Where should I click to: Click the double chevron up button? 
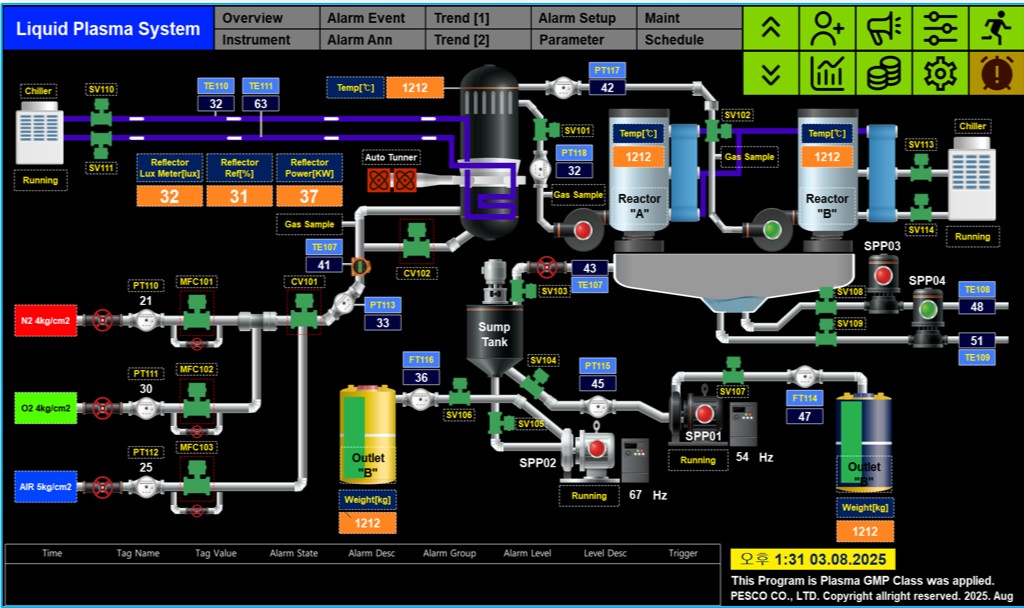pyautogui.click(x=771, y=29)
